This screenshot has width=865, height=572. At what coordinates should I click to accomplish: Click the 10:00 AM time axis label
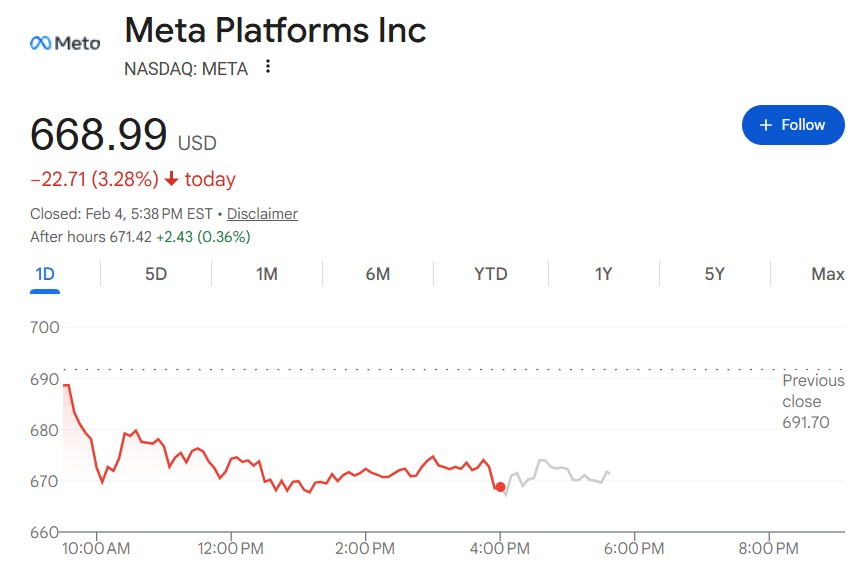pyautogui.click(x=97, y=548)
